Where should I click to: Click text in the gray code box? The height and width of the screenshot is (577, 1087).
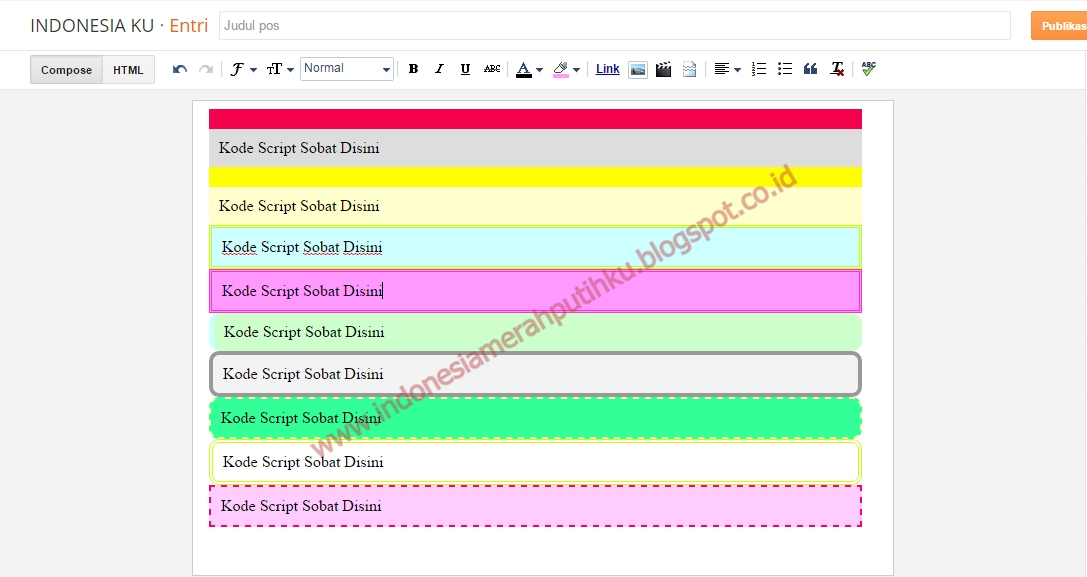[299, 148]
